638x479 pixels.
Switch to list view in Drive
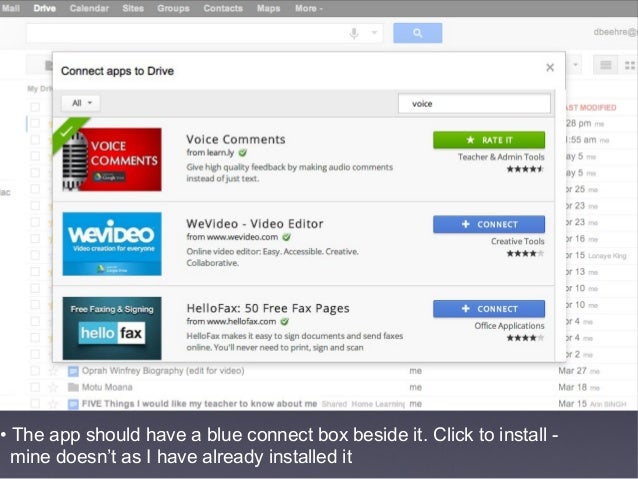pyautogui.click(x=605, y=65)
